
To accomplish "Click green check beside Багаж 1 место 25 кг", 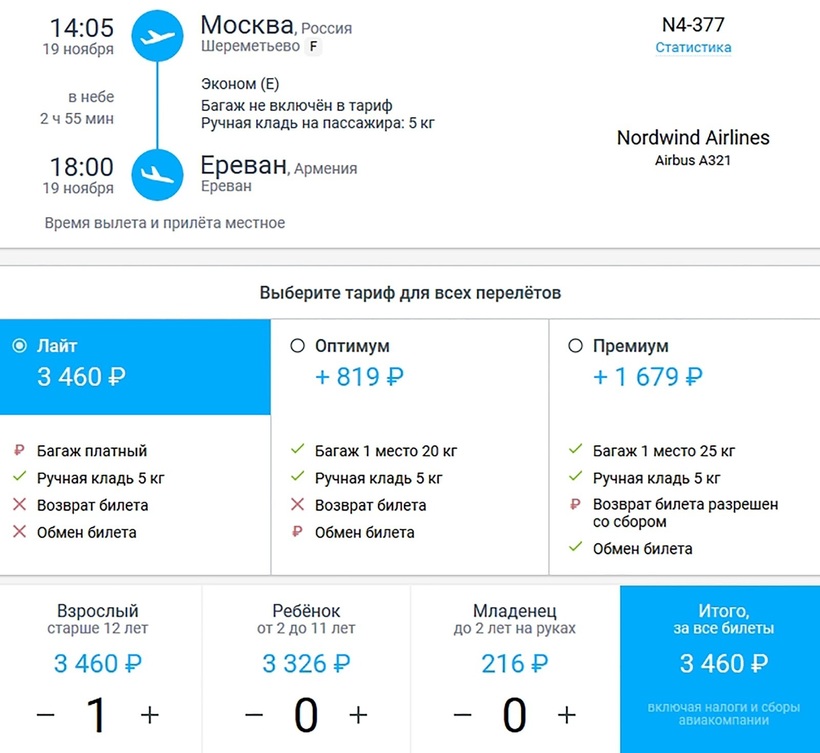I will click(x=575, y=451).
